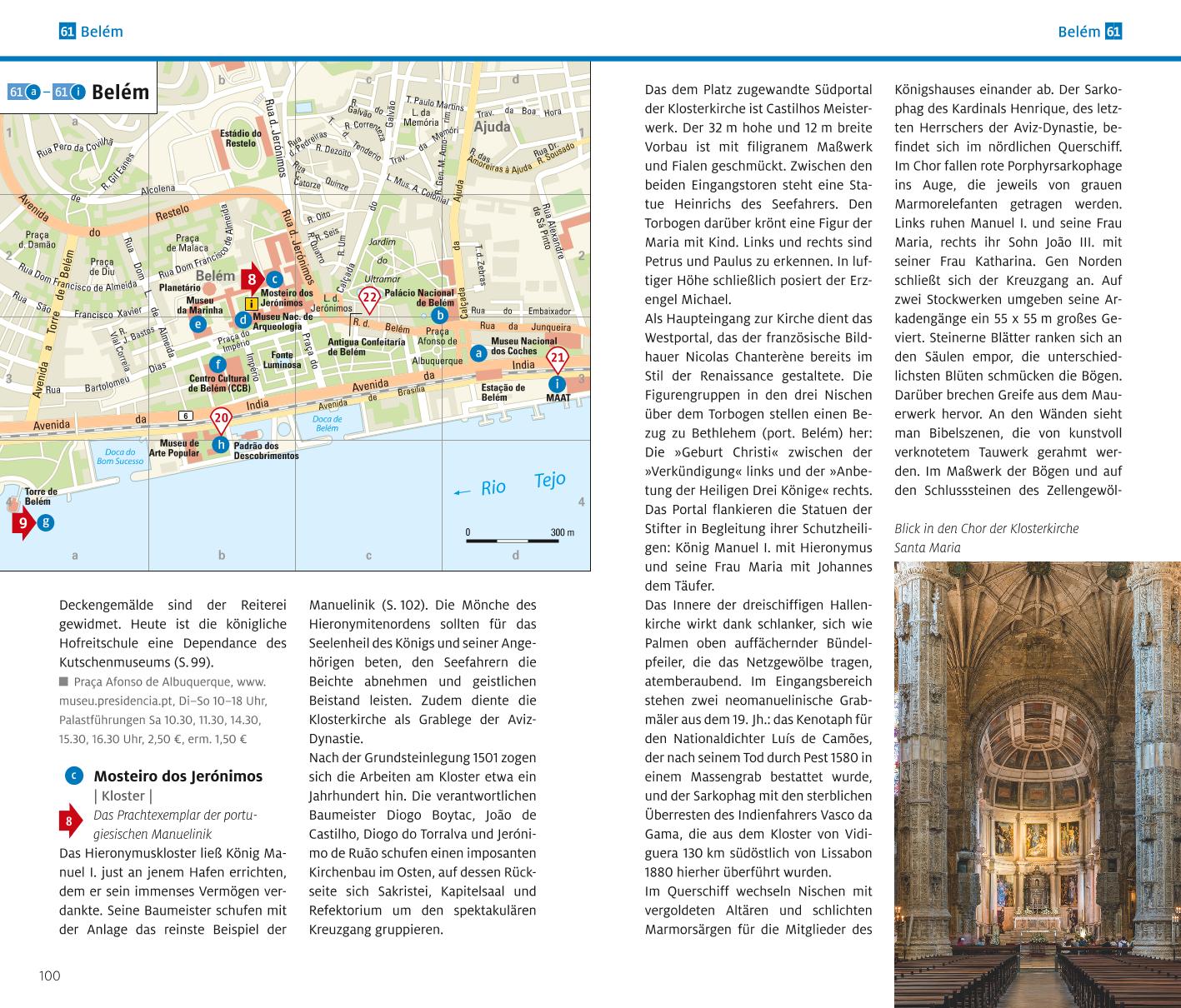The image size is (1181, 1008).
Task: Click the Antiga Confeitaria de Belém label
Action: (x=367, y=347)
